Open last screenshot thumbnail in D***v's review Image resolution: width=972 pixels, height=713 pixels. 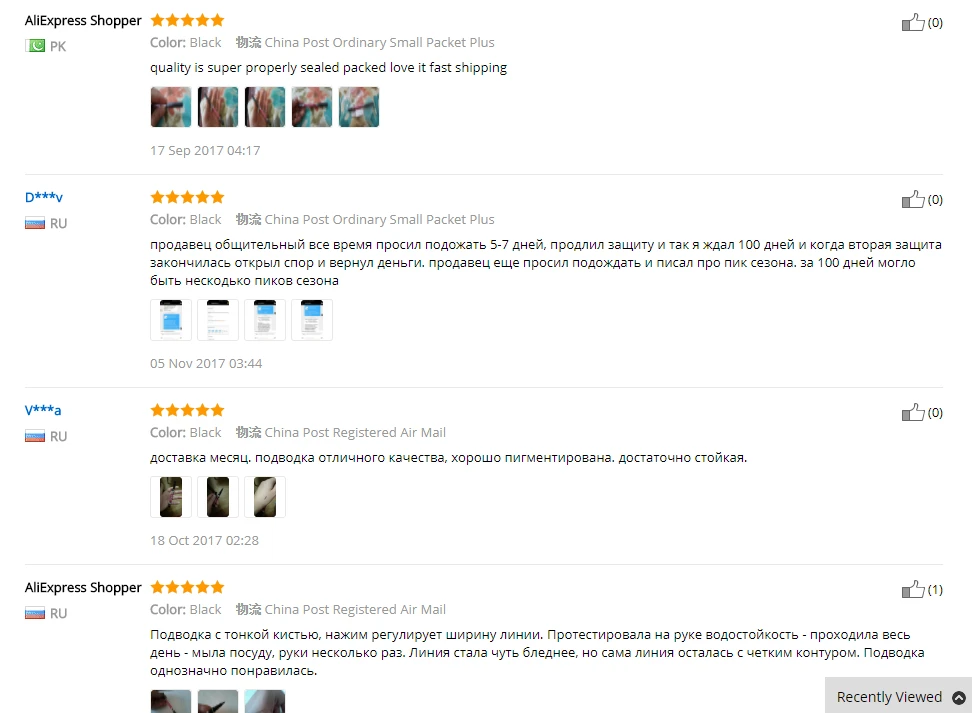(312, 320)
